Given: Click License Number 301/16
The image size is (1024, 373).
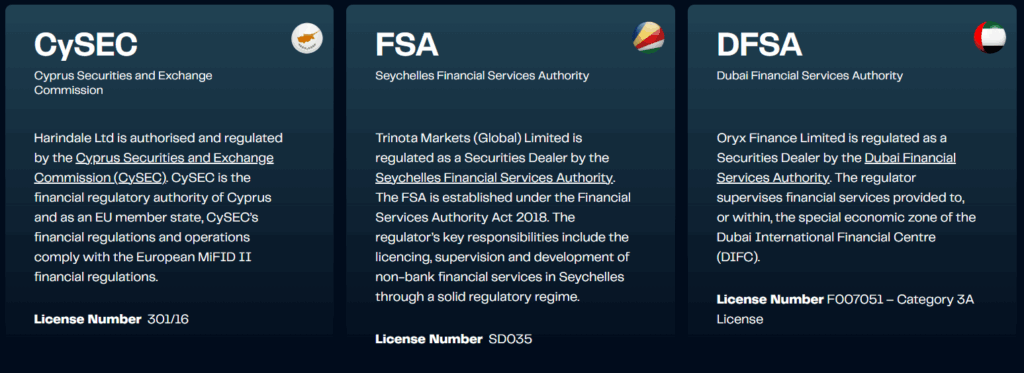Looking at the screenshot, I should [112, 319].
